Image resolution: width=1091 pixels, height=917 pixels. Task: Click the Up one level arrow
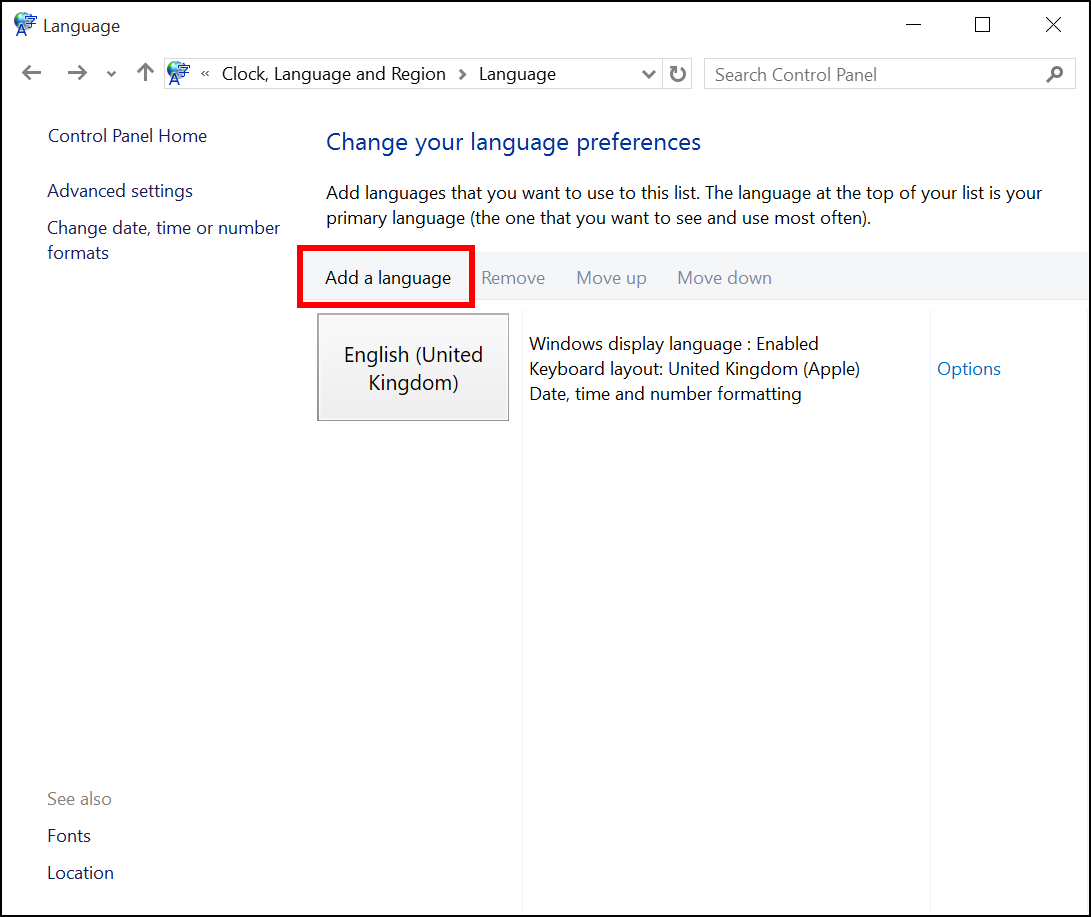coord(144,73)
